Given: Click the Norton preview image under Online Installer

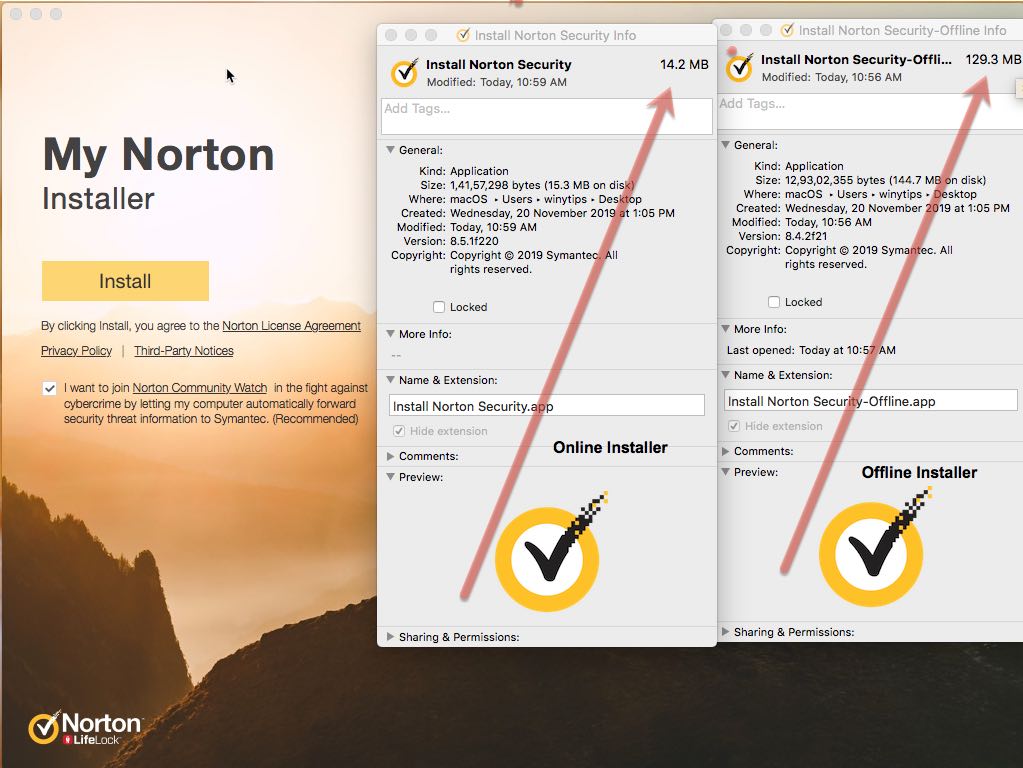Looking at the screenshot, I should (550, 552).
